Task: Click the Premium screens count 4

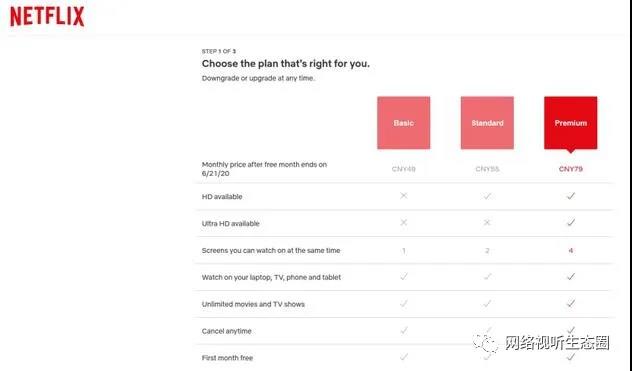Action: pyautogui.click(x=570, y=250)
